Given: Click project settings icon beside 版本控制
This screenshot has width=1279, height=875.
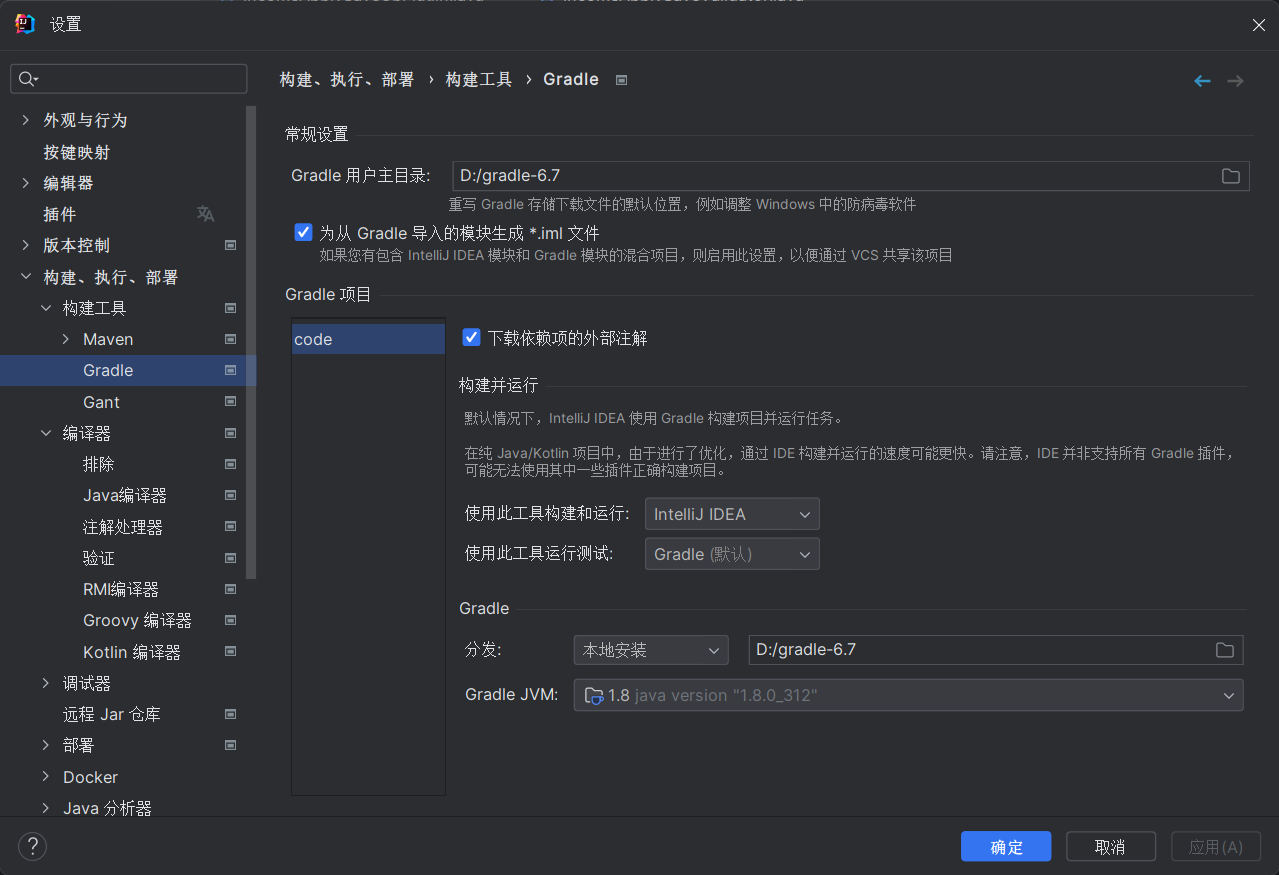Looking at the screenshot, I should pyautogui.click(x=230, y=245).
